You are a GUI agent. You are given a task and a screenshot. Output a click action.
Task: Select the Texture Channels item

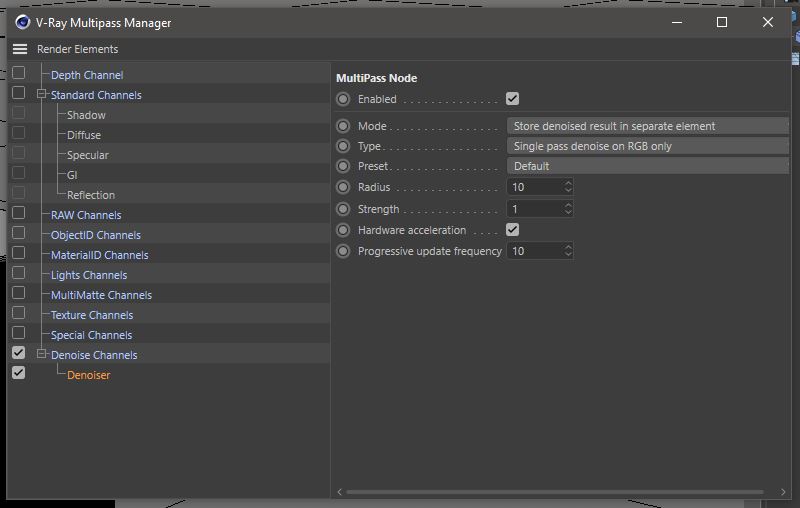coord(92,315)
